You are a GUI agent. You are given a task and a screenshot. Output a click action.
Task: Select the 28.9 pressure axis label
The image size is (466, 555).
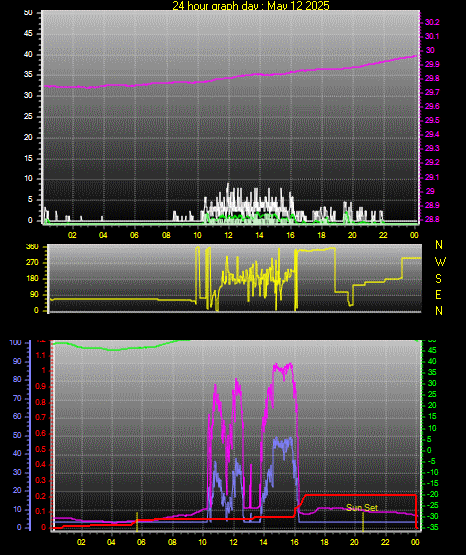click(432, 205)
